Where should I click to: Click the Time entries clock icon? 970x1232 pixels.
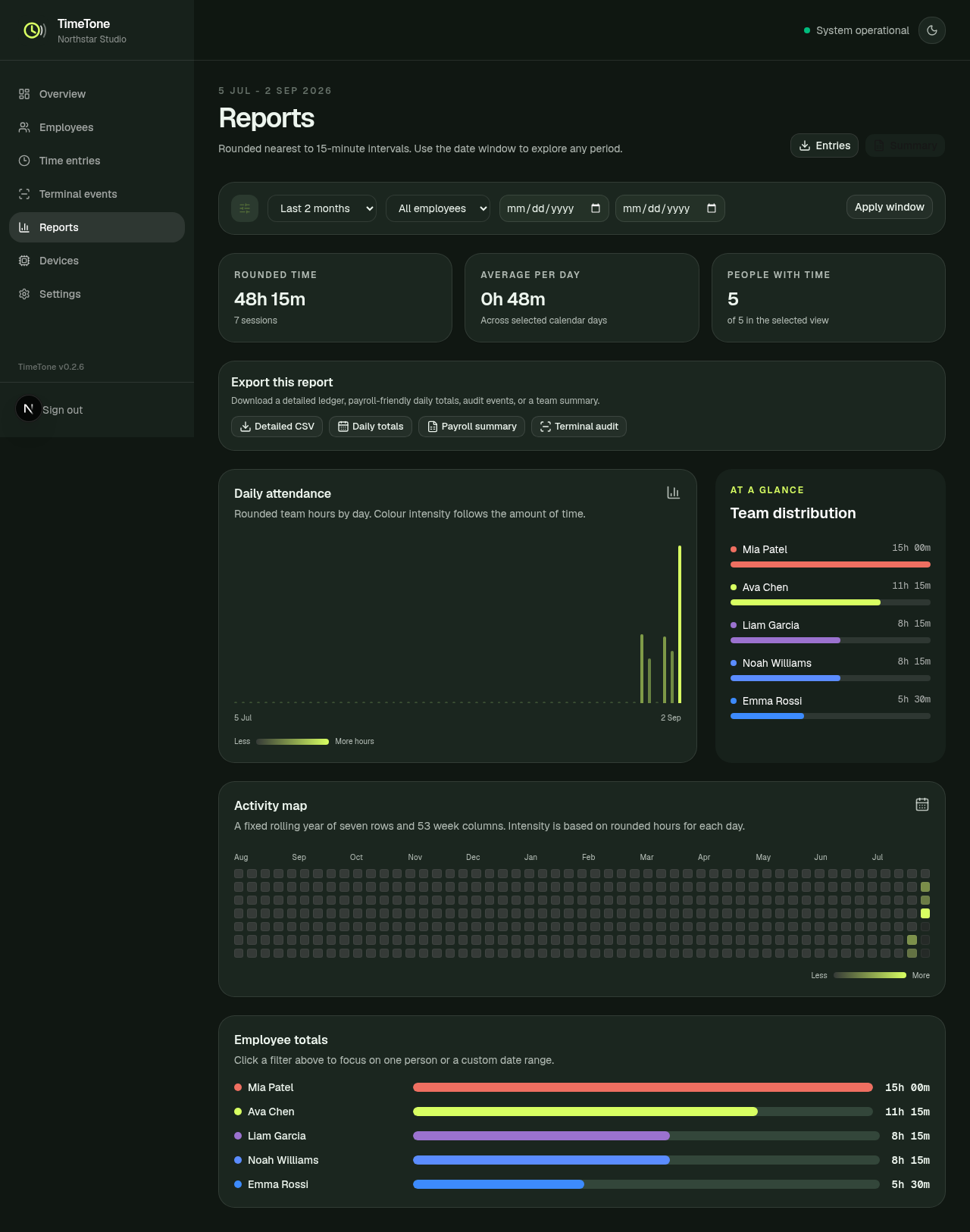(x=24, y=161)
